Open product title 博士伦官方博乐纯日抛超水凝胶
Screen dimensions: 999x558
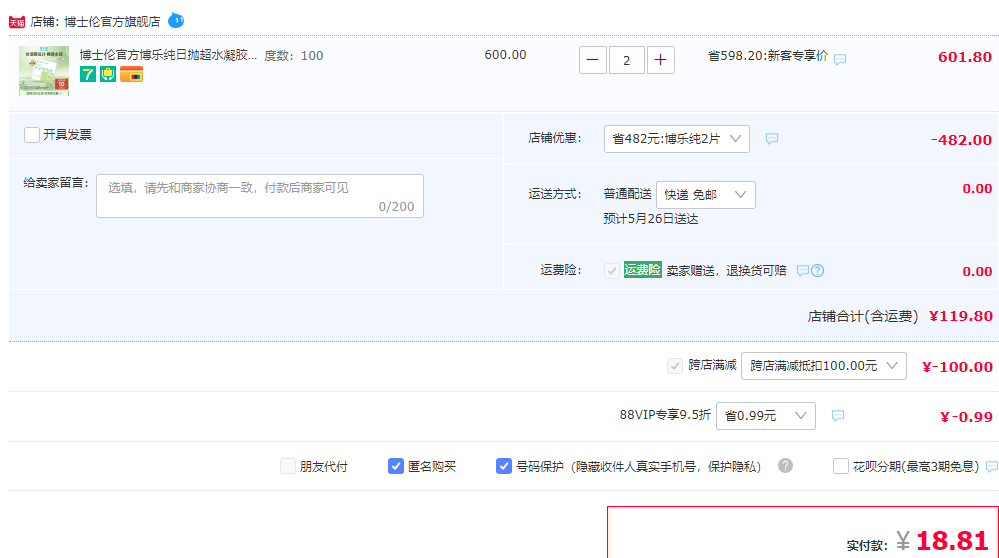[168, 55]
